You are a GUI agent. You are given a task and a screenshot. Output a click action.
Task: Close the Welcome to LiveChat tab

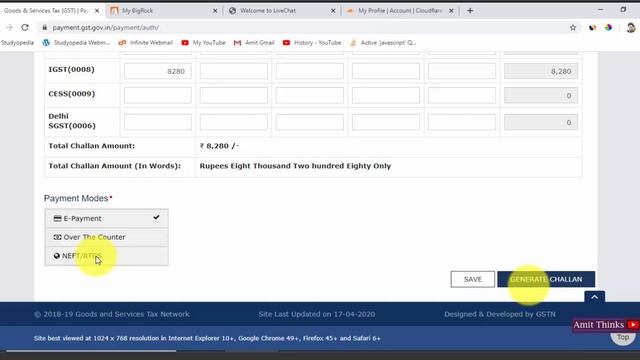pyautogui.click(x=333, y=11)
